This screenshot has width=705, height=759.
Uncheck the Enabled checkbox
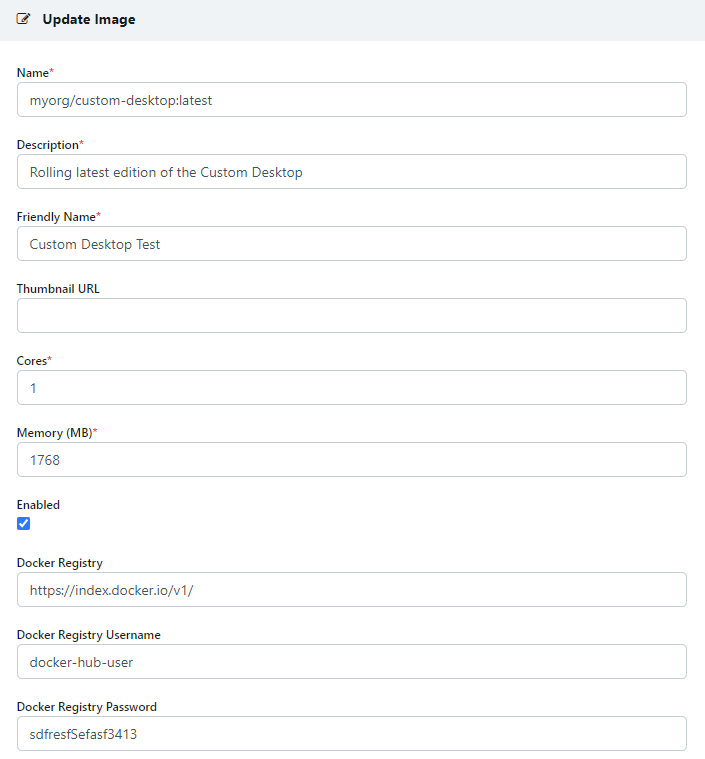(24, 524)
